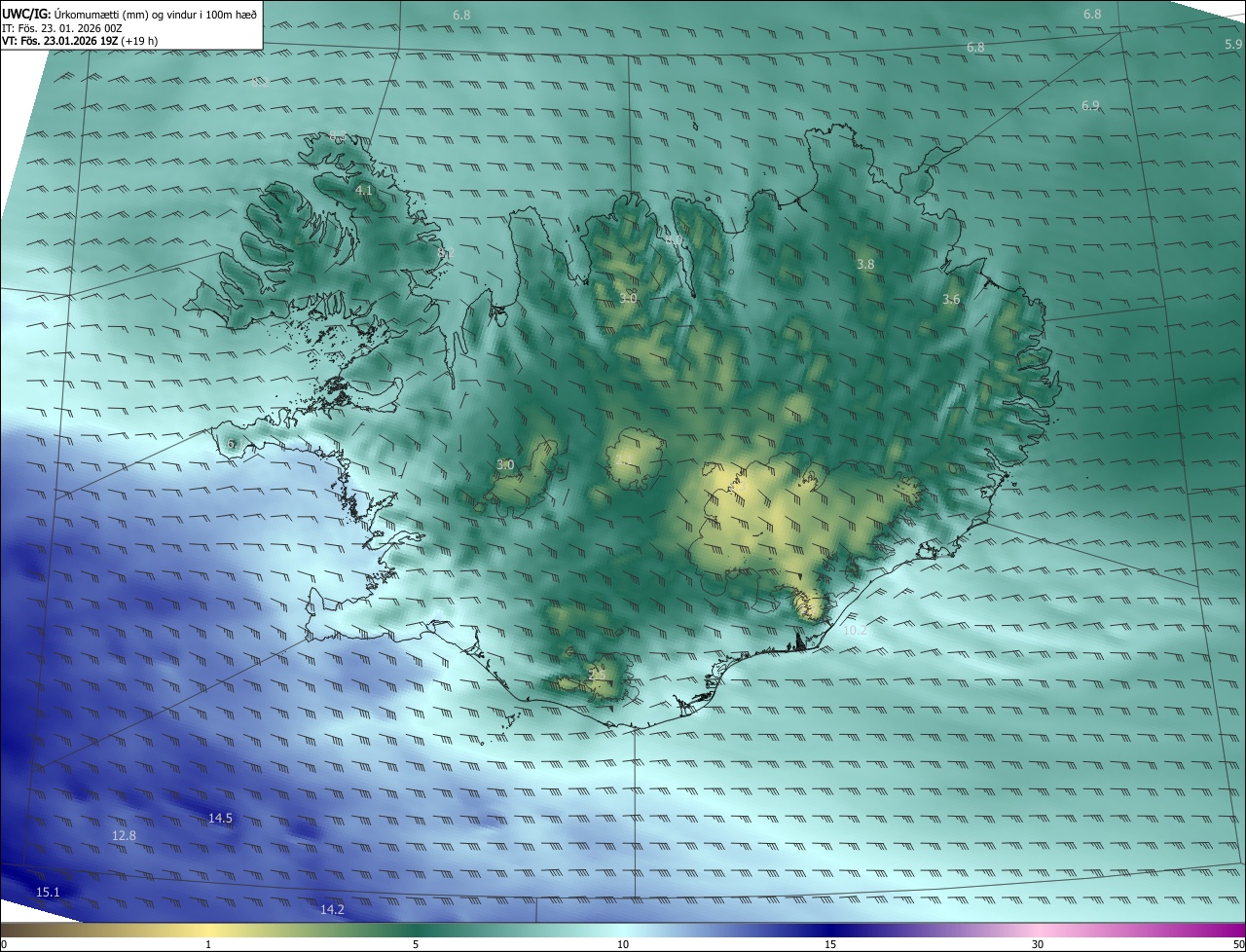Click the 3.6 value label

pyautogui.click(x=951, y=300)
